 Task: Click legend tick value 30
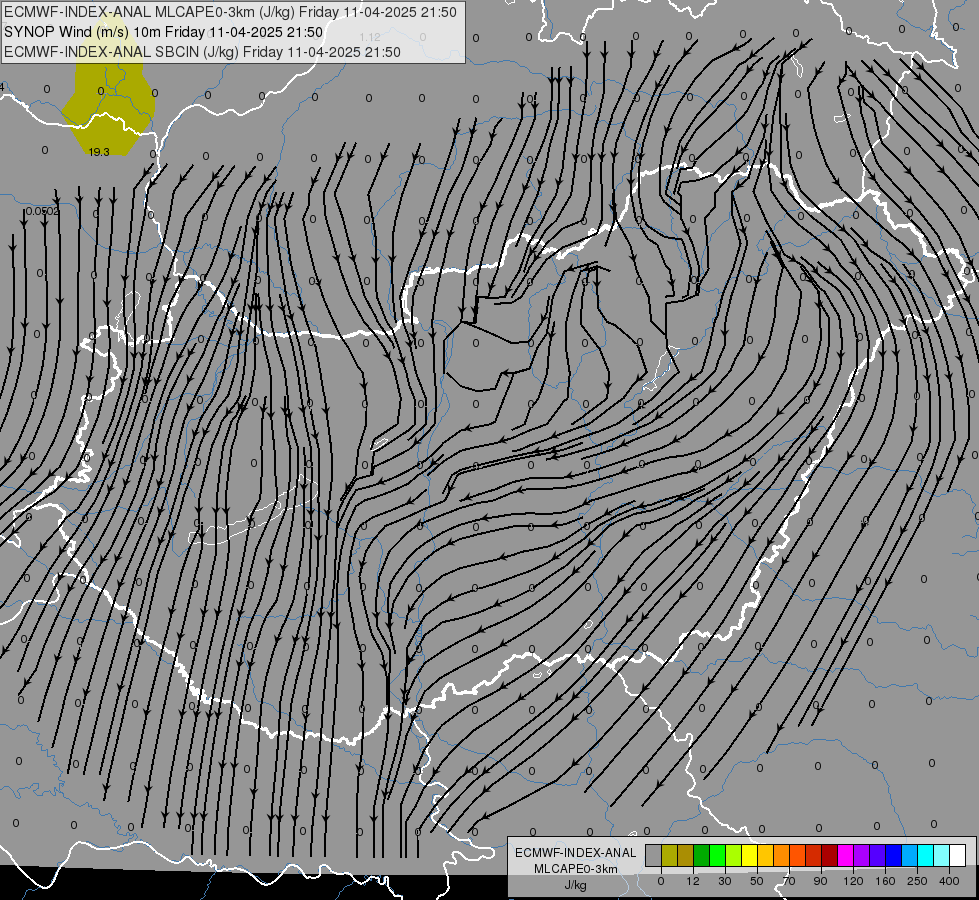pyautogui.click(x=725, y=881)
